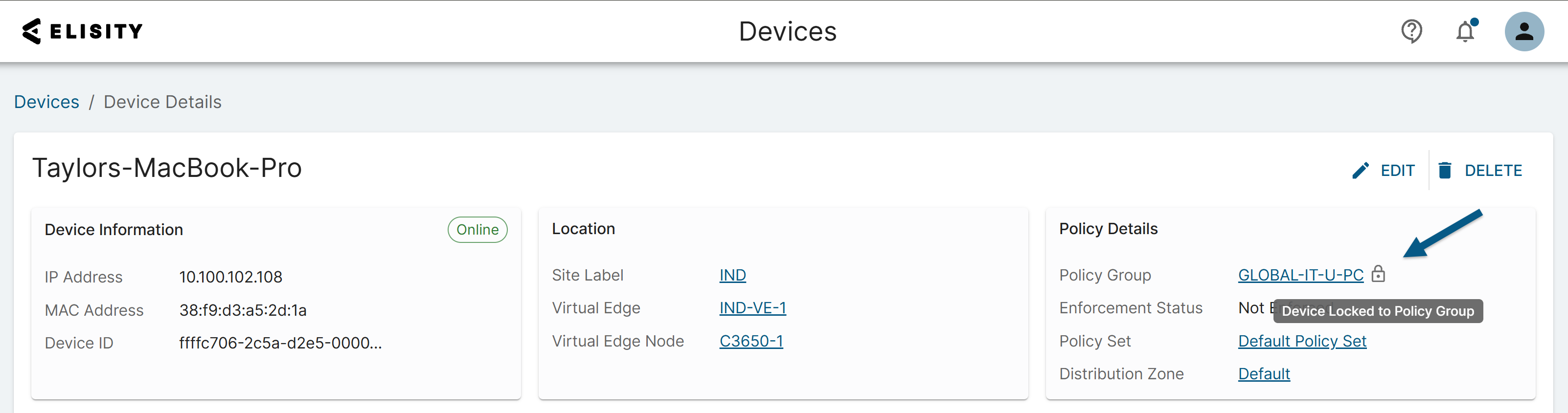1568x413 pixels.
Task: Go back via Devices breadcrumb link
Action: (x=47, y=102)
